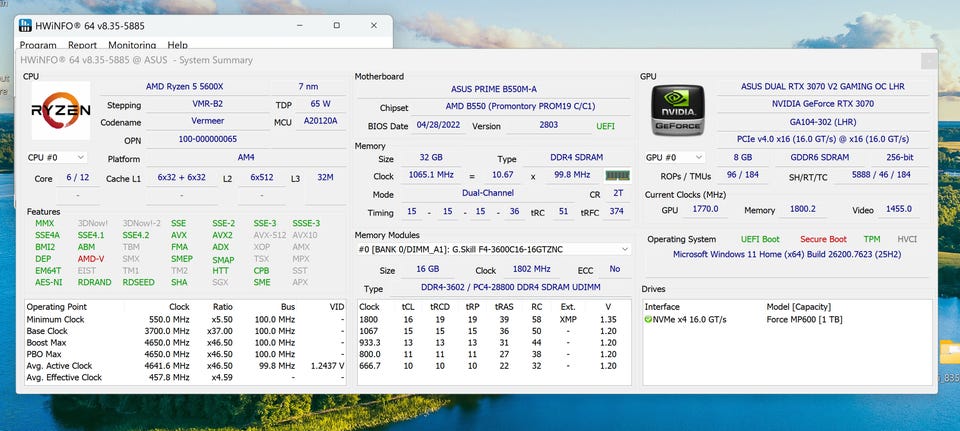Open the GPU #0 selector dropdown
This screenshot has height=431, width=960.
tap(673, 157)
